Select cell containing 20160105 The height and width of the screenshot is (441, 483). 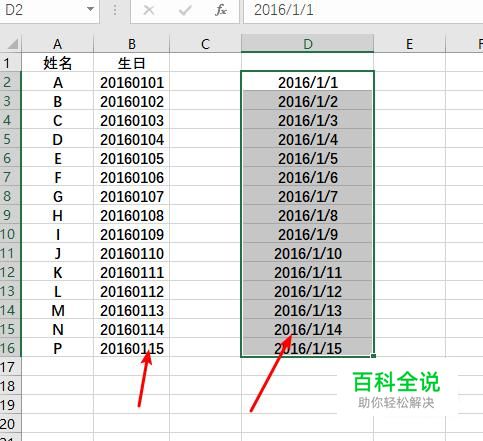tap(132, 158)
